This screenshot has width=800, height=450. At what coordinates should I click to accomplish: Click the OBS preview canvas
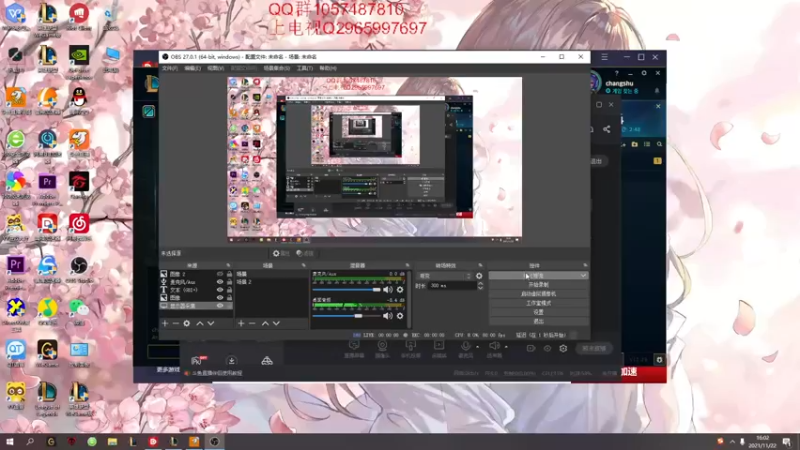(x=374, y=160)
